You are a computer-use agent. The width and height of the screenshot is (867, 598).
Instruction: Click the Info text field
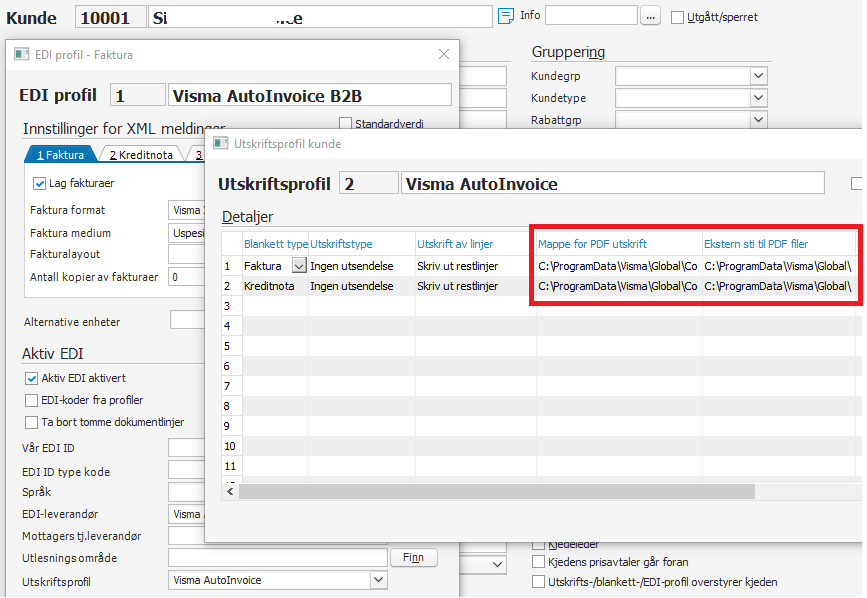point(591,15)
